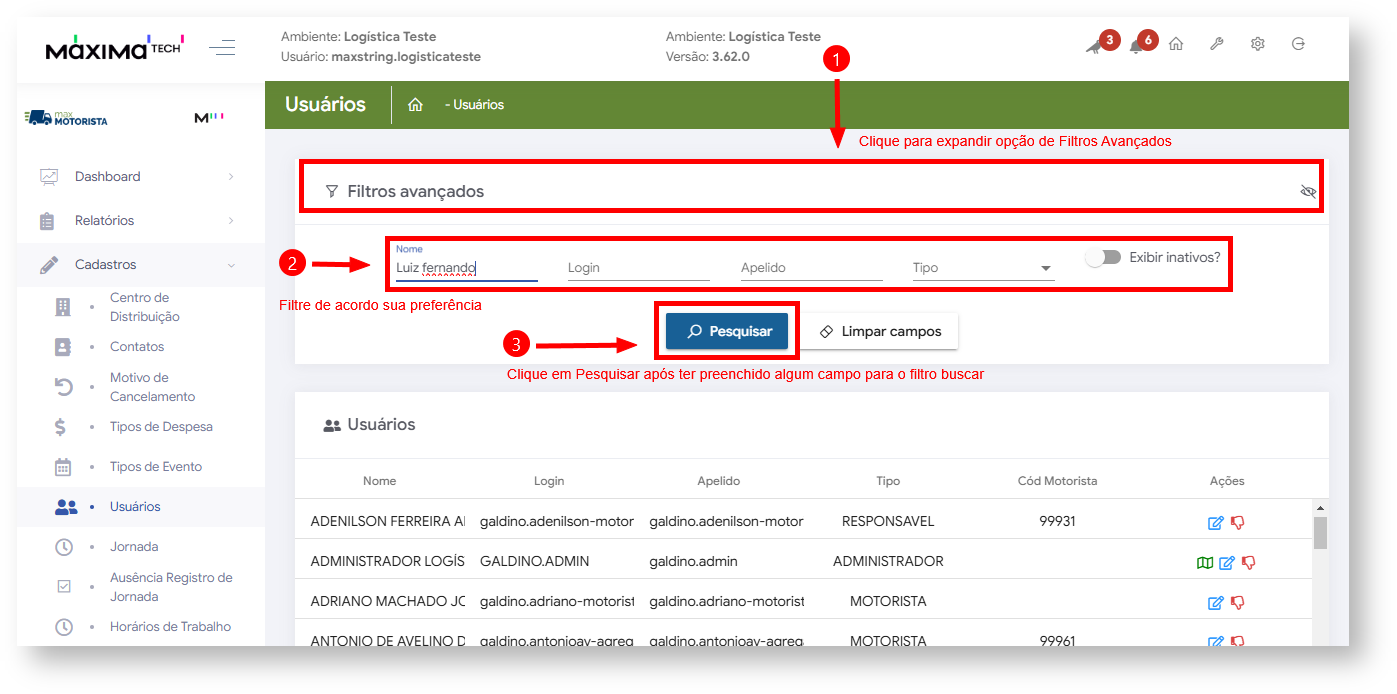Collapse the sidebar with the hamburger icon

pyautogui.click(x=222, y=47)
